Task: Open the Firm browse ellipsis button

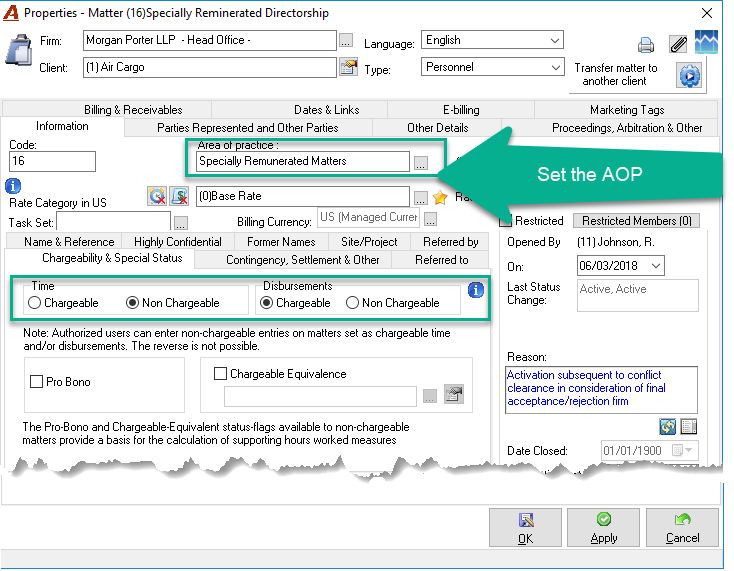Action: click(345, 40)
